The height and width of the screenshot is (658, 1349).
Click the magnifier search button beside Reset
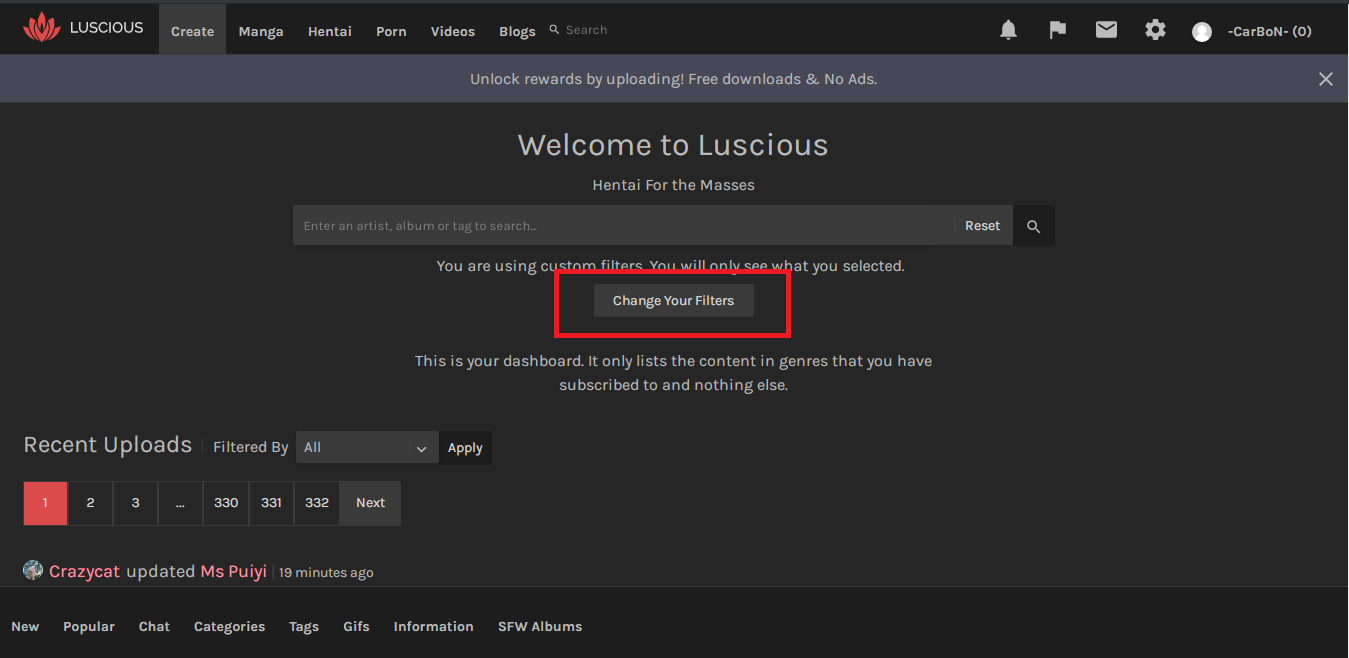pos(1033,226)
